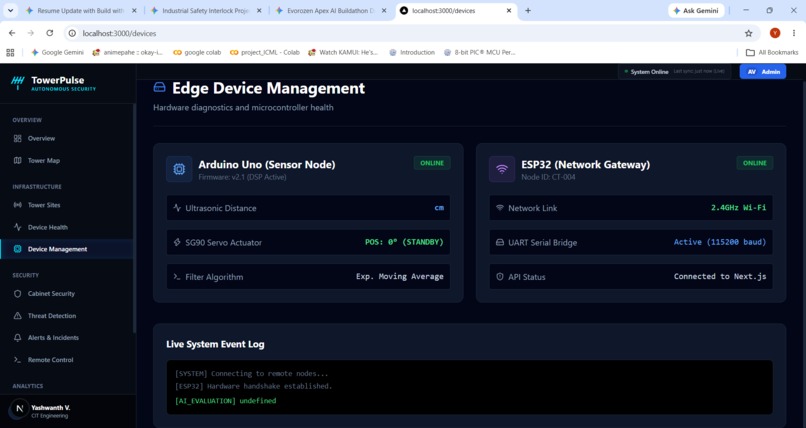Bookmark this page with star icon

[x=748, y=33]
